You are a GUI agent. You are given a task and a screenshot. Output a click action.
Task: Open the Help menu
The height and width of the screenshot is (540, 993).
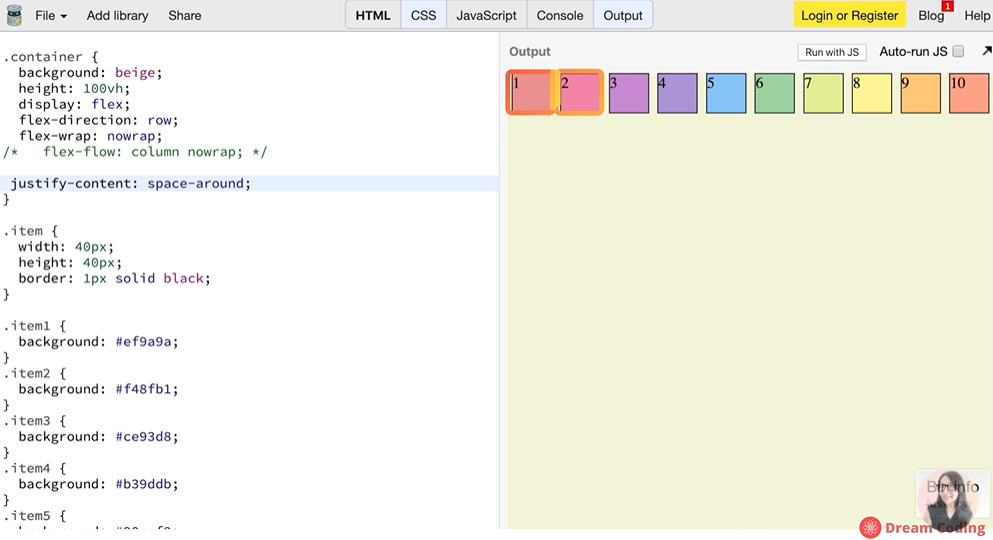977,16
